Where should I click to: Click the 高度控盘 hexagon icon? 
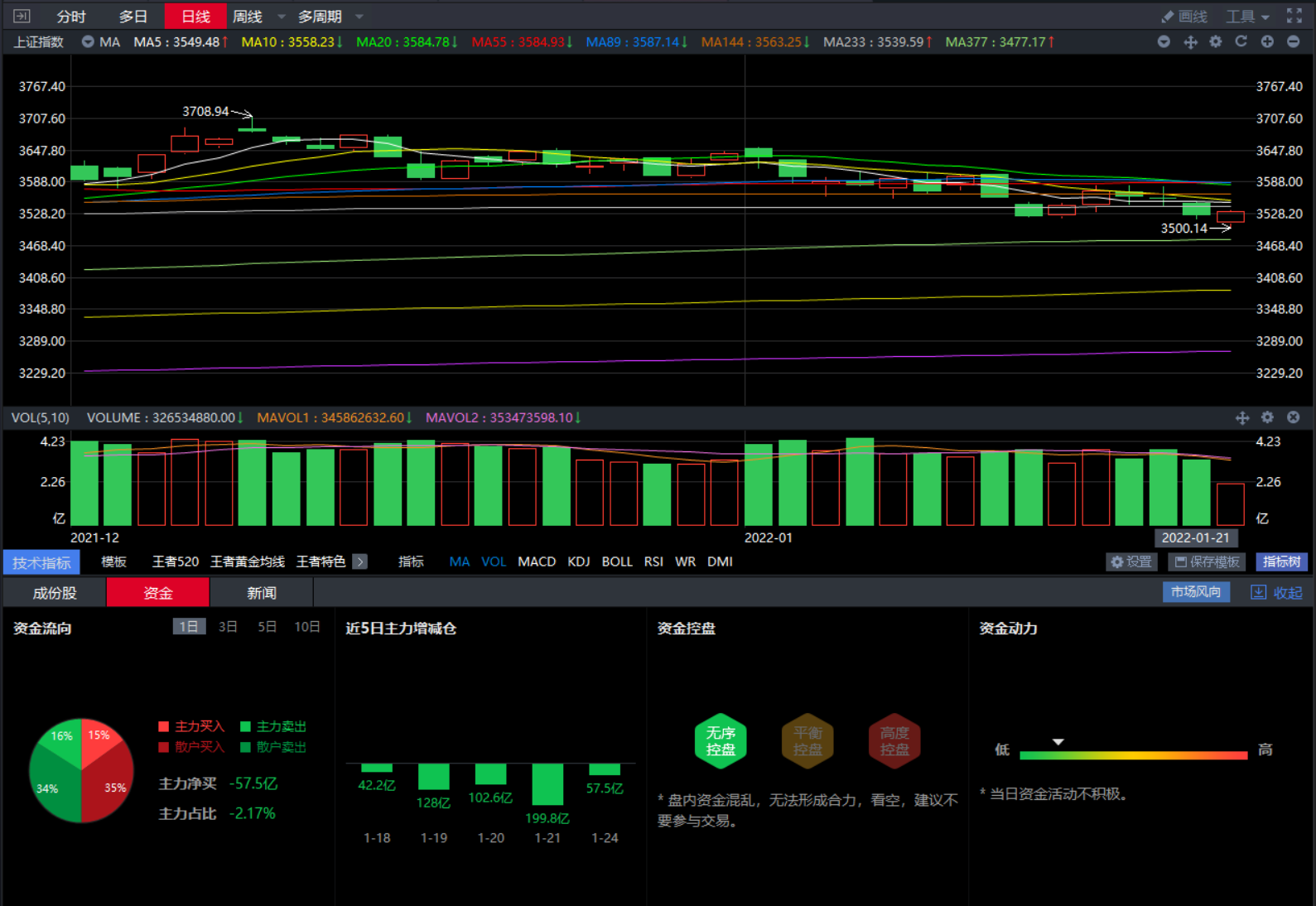[x=894, y=740]
